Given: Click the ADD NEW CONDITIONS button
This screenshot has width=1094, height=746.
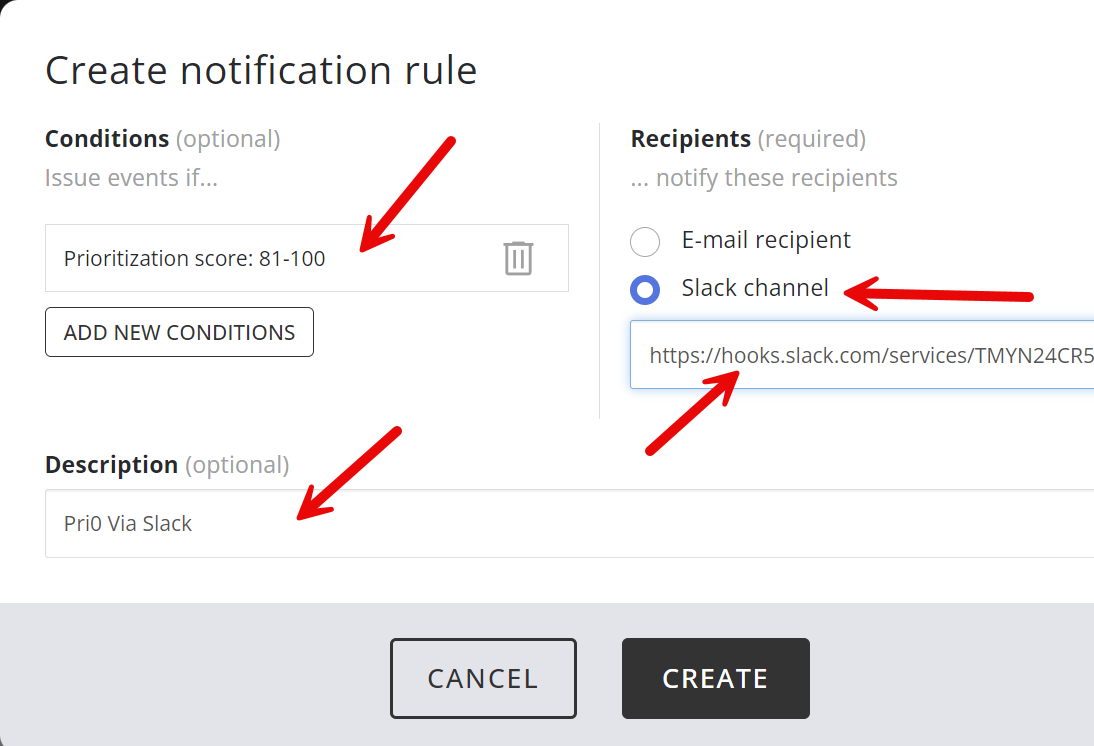Looking at the screenshot, I should point(179,331).
